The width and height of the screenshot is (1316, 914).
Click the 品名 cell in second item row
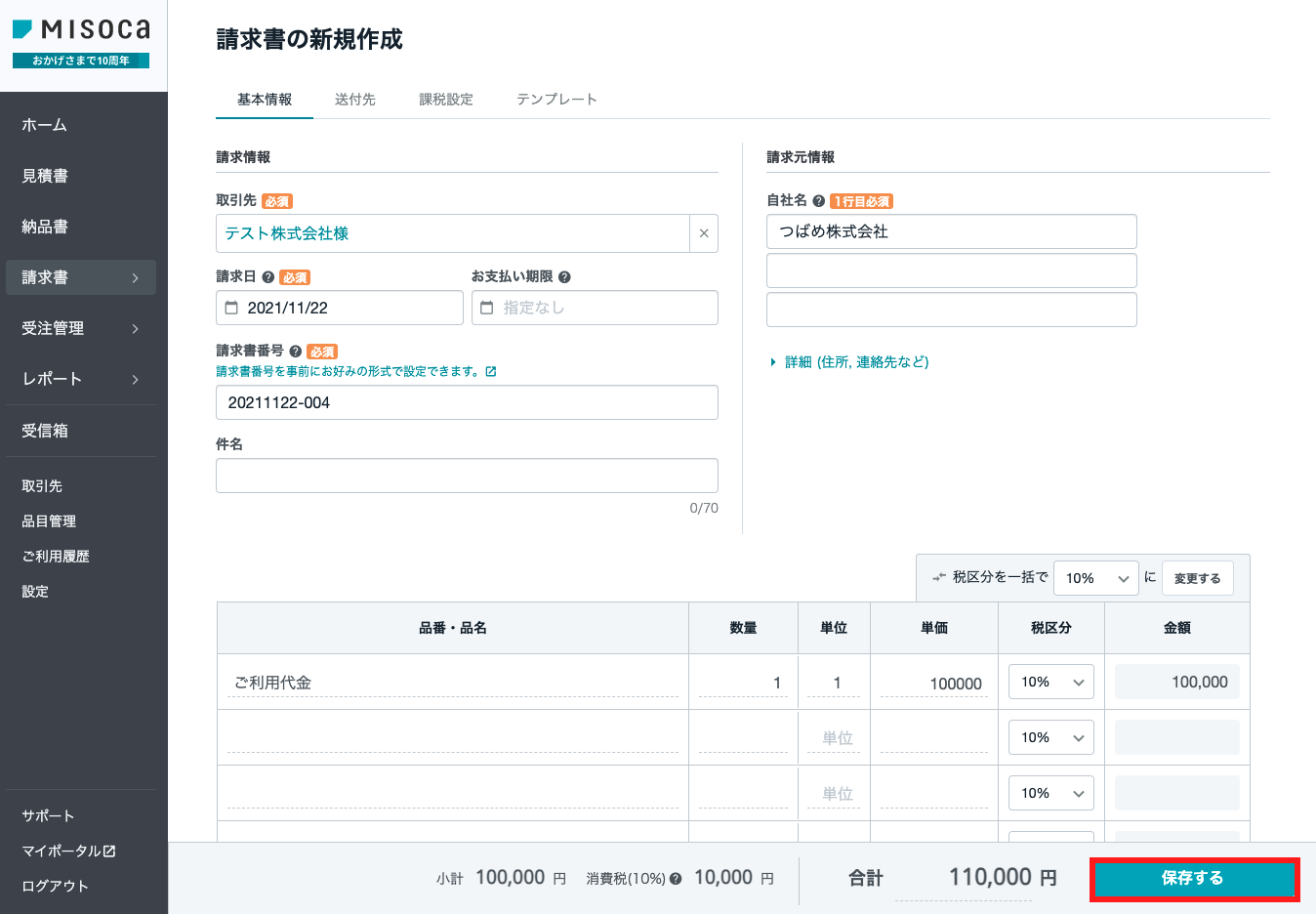click(x=453, y=738)
